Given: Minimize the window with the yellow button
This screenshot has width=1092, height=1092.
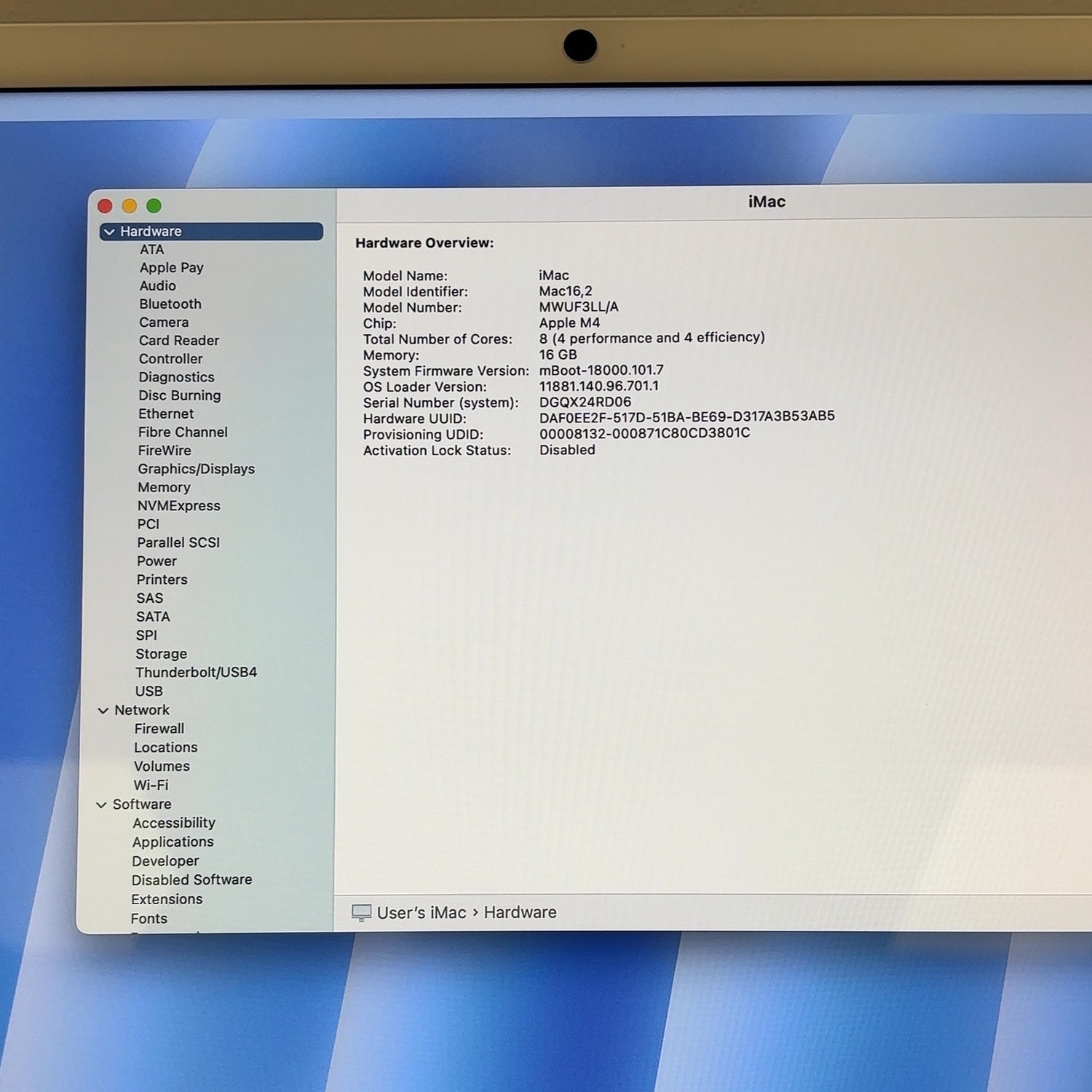Looking at the screenshot, I should click(x=130, y=206).
